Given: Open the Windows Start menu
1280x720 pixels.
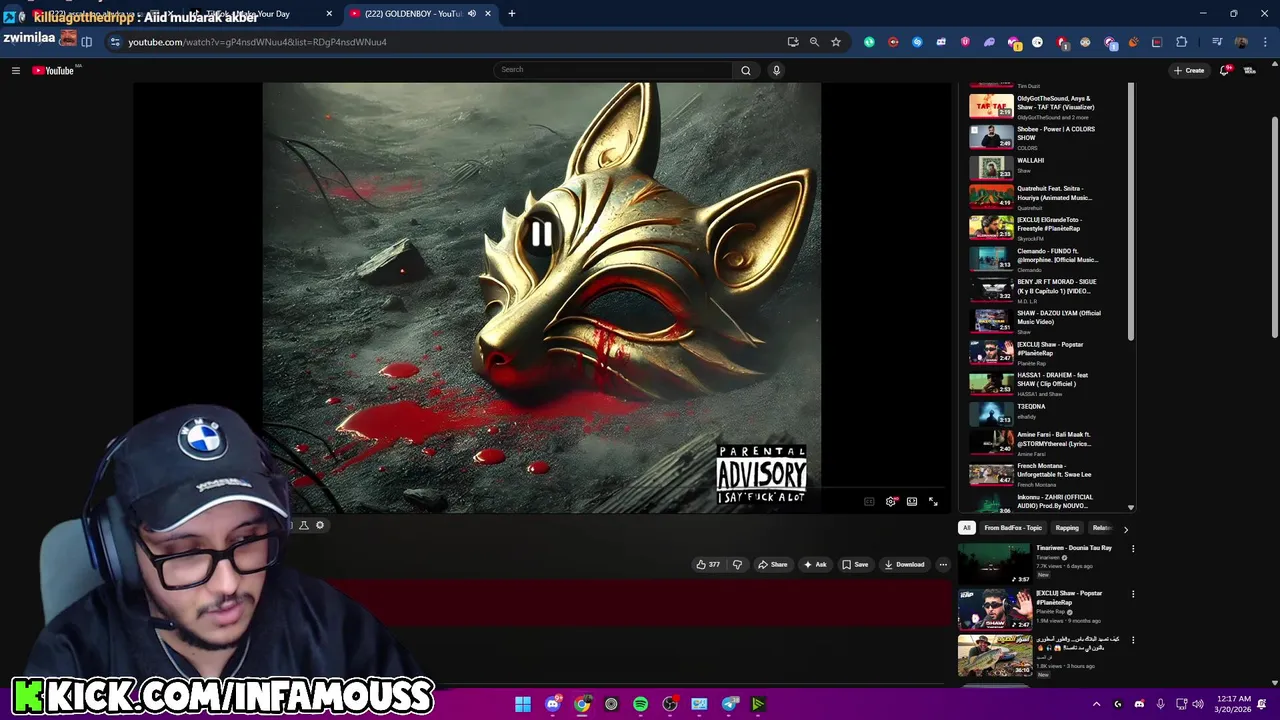Looking at the screenshot, I should [523, 704].
